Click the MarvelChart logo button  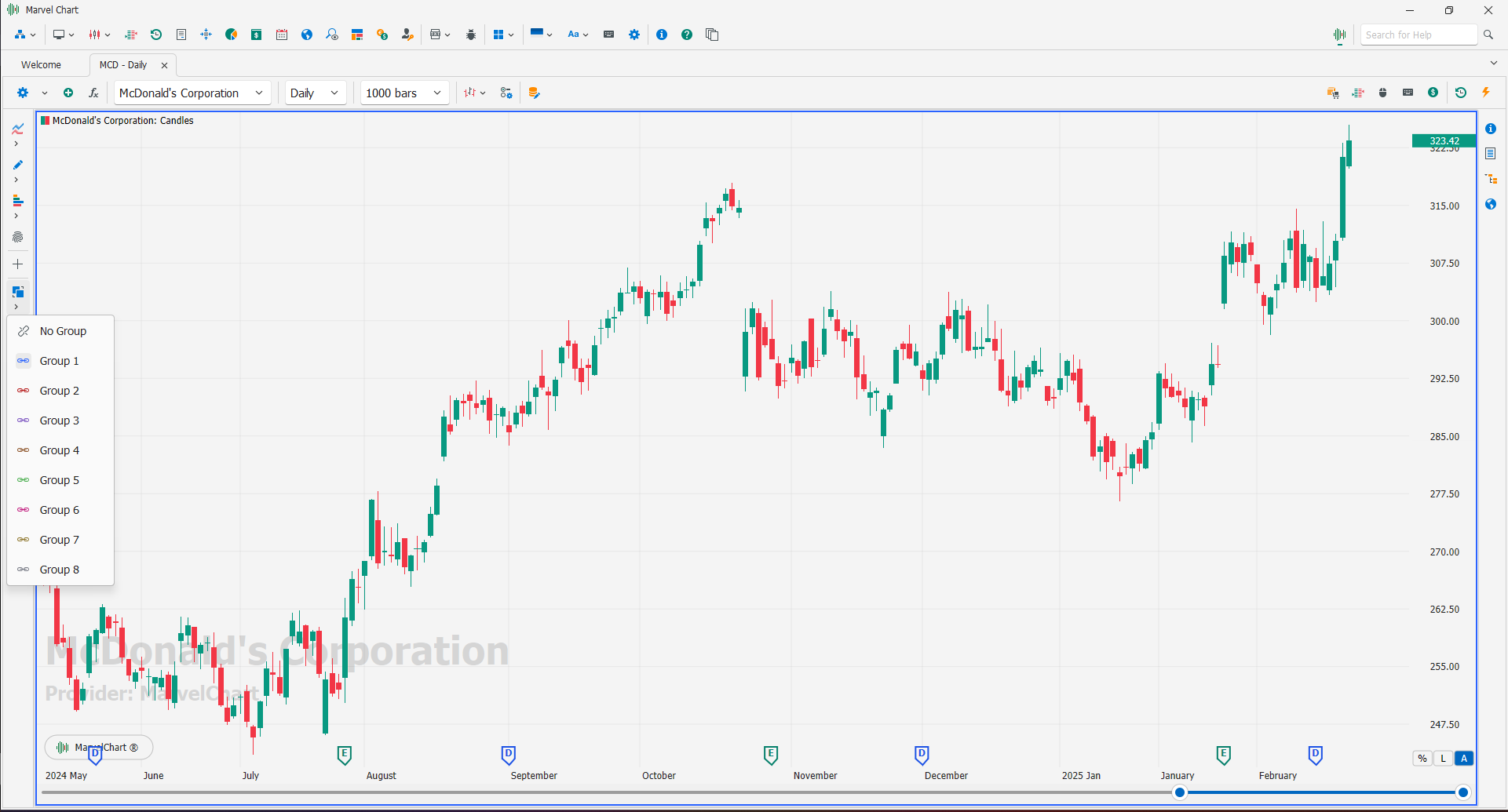coord(99,747)
